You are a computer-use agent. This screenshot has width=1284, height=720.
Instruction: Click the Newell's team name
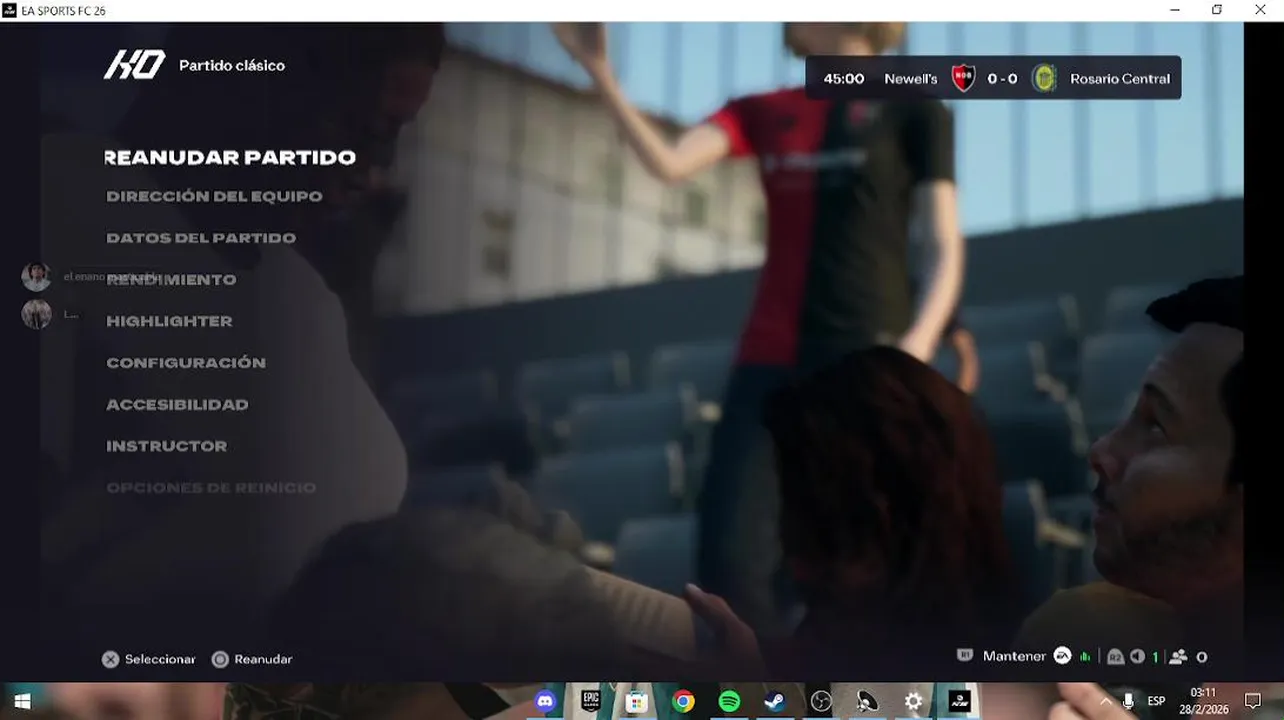pyautogui.click(x=910, y=79)
